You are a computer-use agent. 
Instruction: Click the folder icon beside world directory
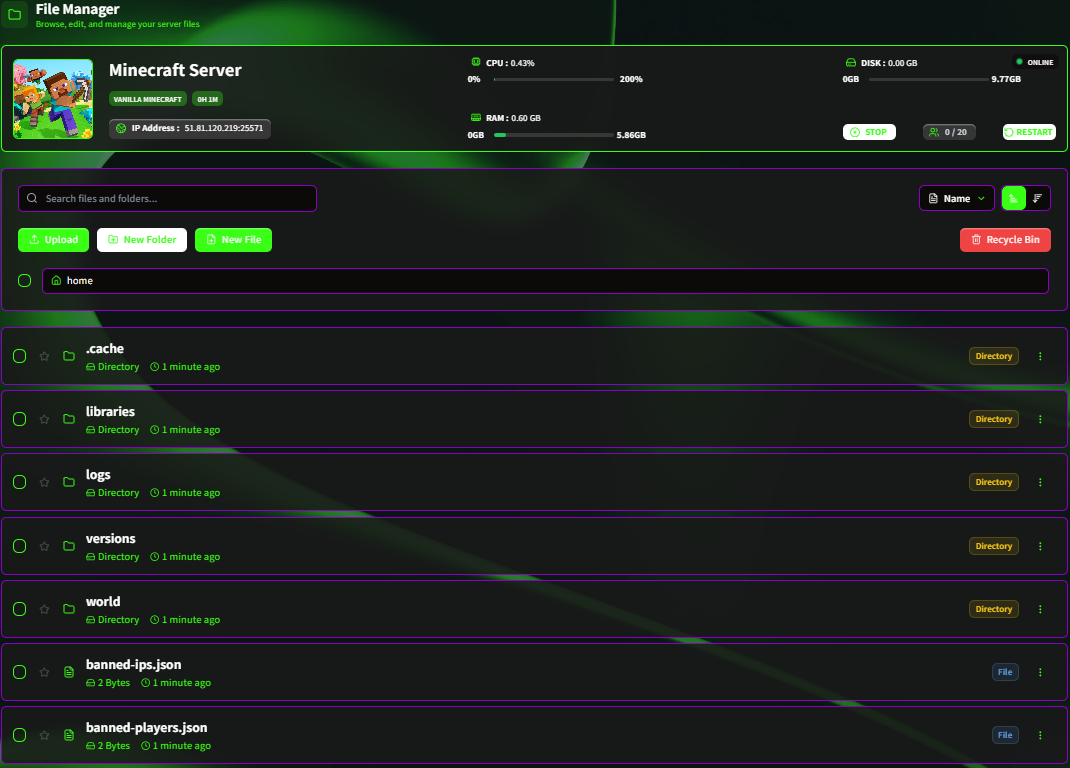(68, 608)
